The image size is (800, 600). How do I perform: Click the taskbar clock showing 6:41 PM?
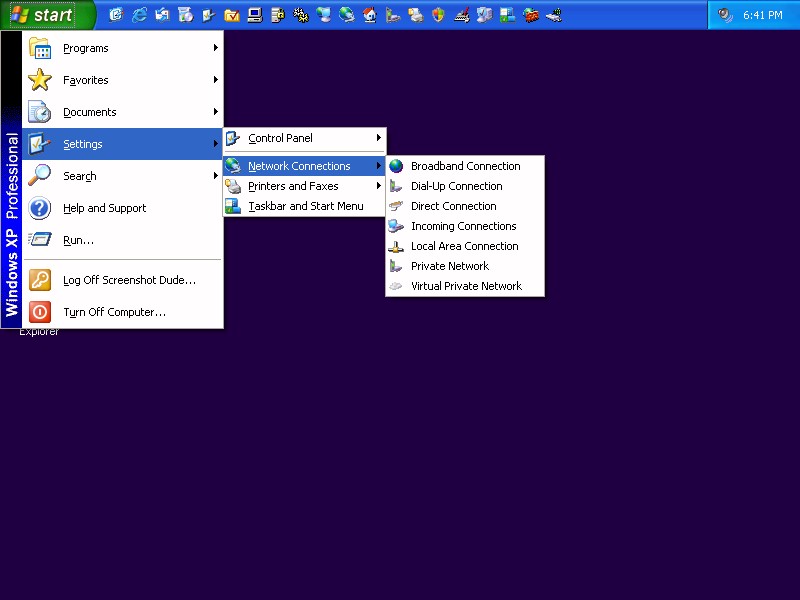[x=762, y=15]
